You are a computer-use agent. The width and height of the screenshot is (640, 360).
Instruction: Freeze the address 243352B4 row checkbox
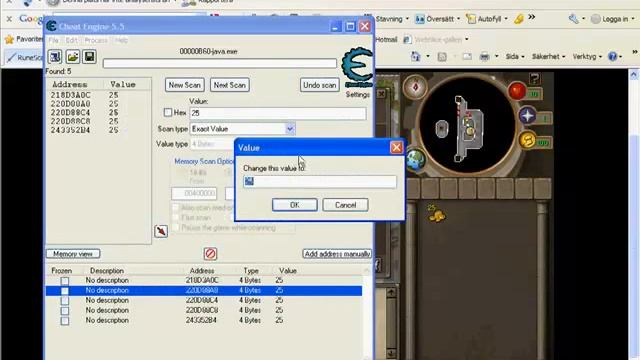coord(64,321)
